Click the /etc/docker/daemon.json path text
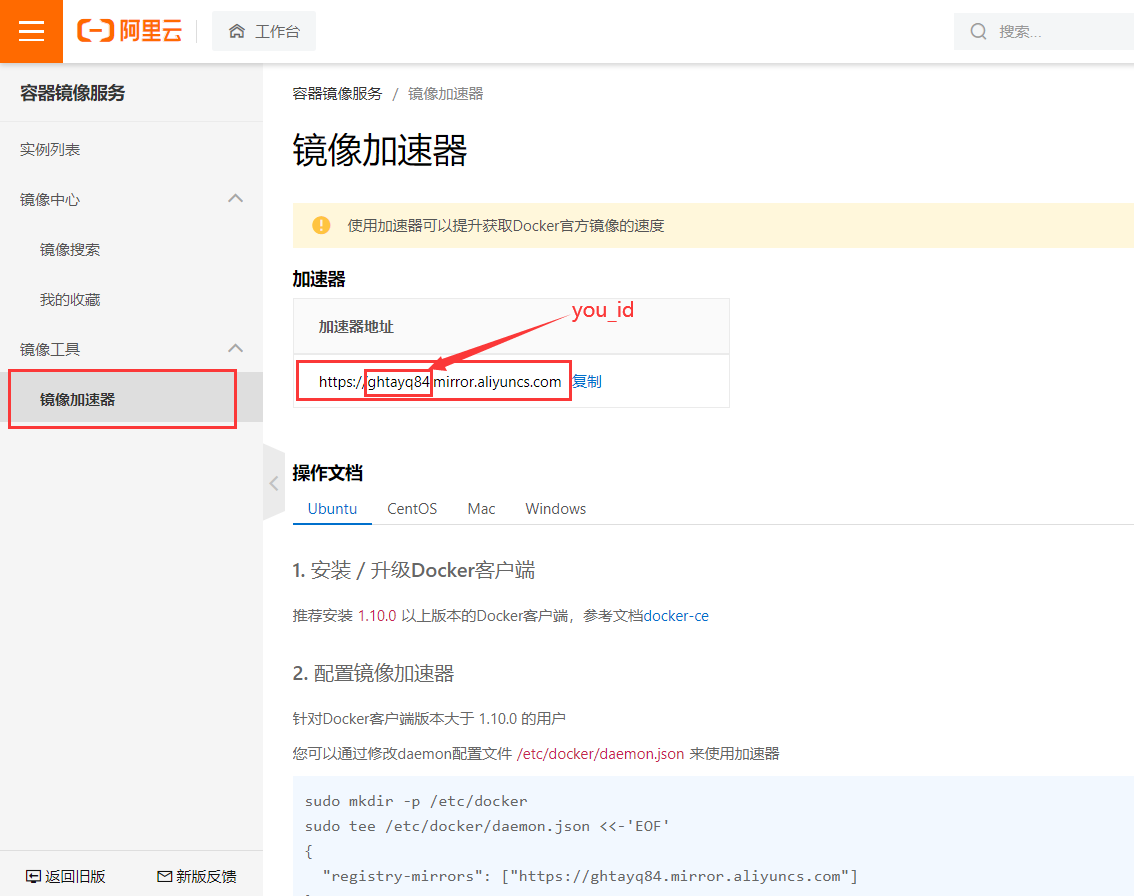Image resolution: width=1134 pixels, height=896 pixels. (x=600, y=754)
